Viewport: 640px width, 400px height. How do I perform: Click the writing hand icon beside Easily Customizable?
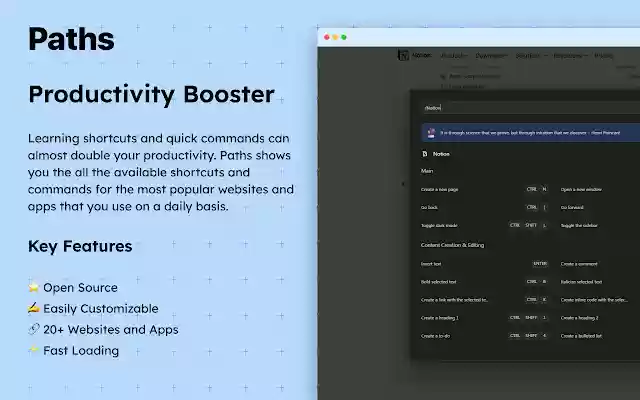click(33, 308)
